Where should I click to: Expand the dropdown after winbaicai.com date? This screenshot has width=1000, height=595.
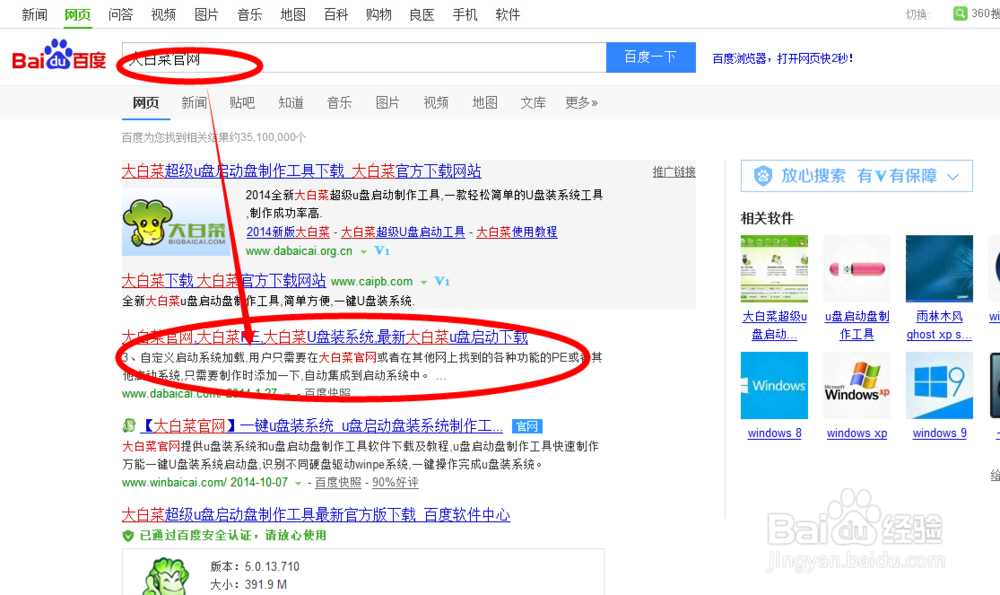[298, 483]
